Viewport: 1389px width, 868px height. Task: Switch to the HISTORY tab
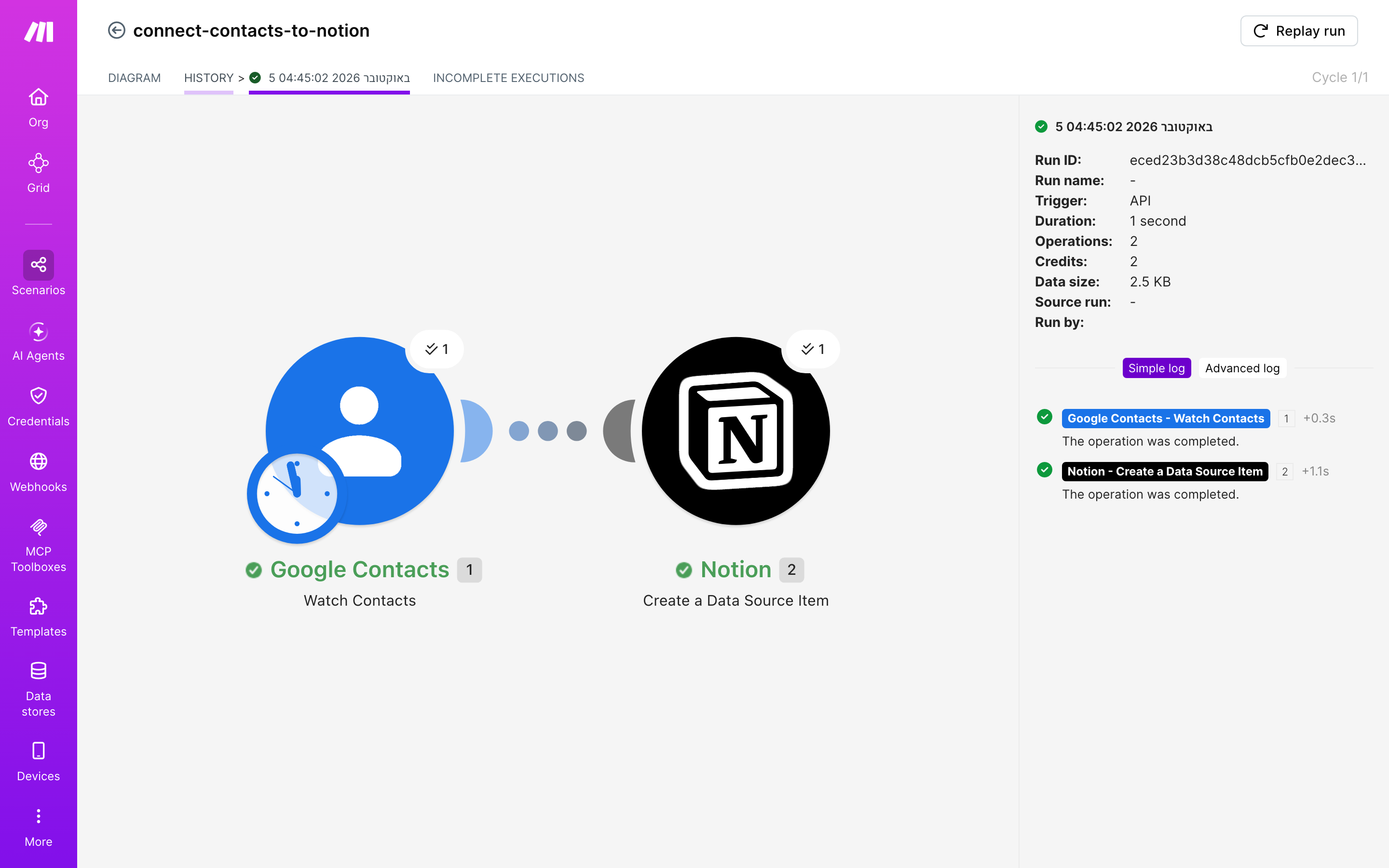pyautogui.click(x=209, y=78)
